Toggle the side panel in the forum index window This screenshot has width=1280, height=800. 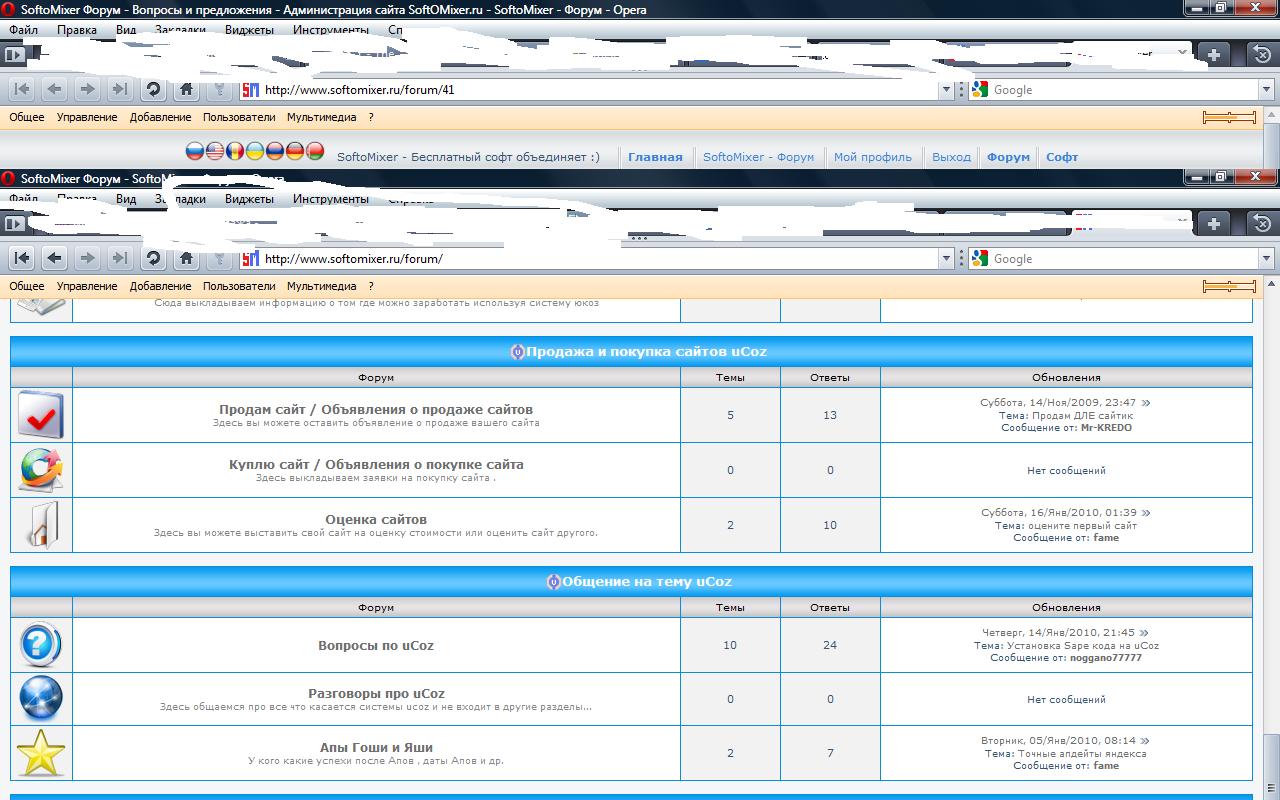coord(14,223)
